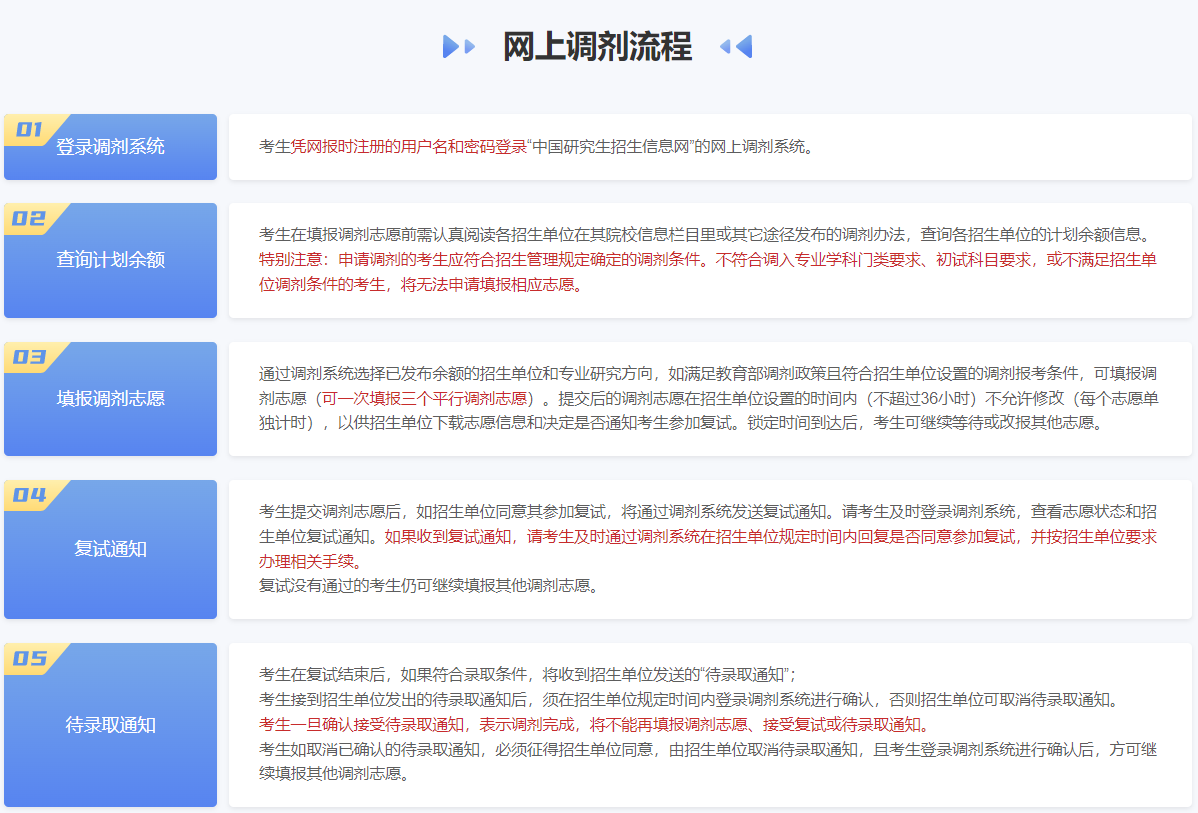This screenshot has width=1198, height=813.
Task: Click the text 不超过36小时
Action: 924,398
